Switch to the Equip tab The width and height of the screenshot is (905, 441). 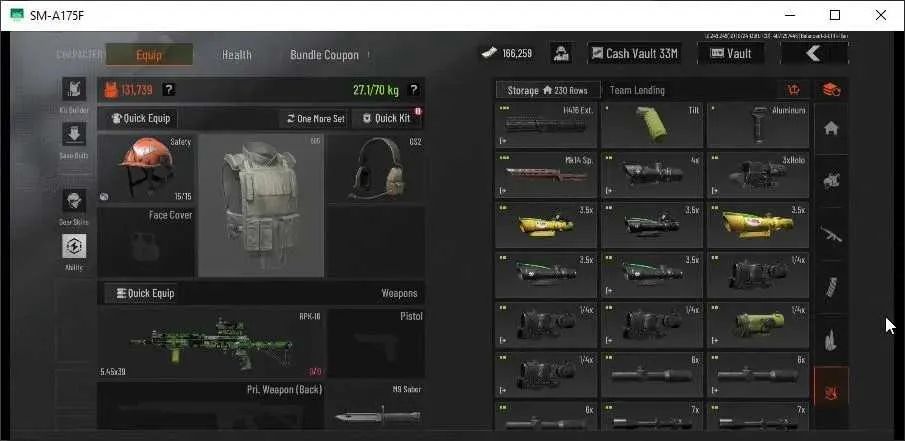click(x=149, y=55)
